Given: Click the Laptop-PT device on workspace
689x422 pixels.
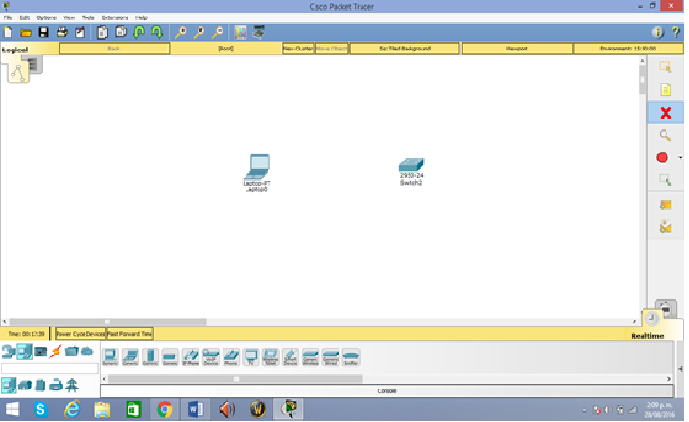Looking at the screenshot, I should click(x=258, y=167).
